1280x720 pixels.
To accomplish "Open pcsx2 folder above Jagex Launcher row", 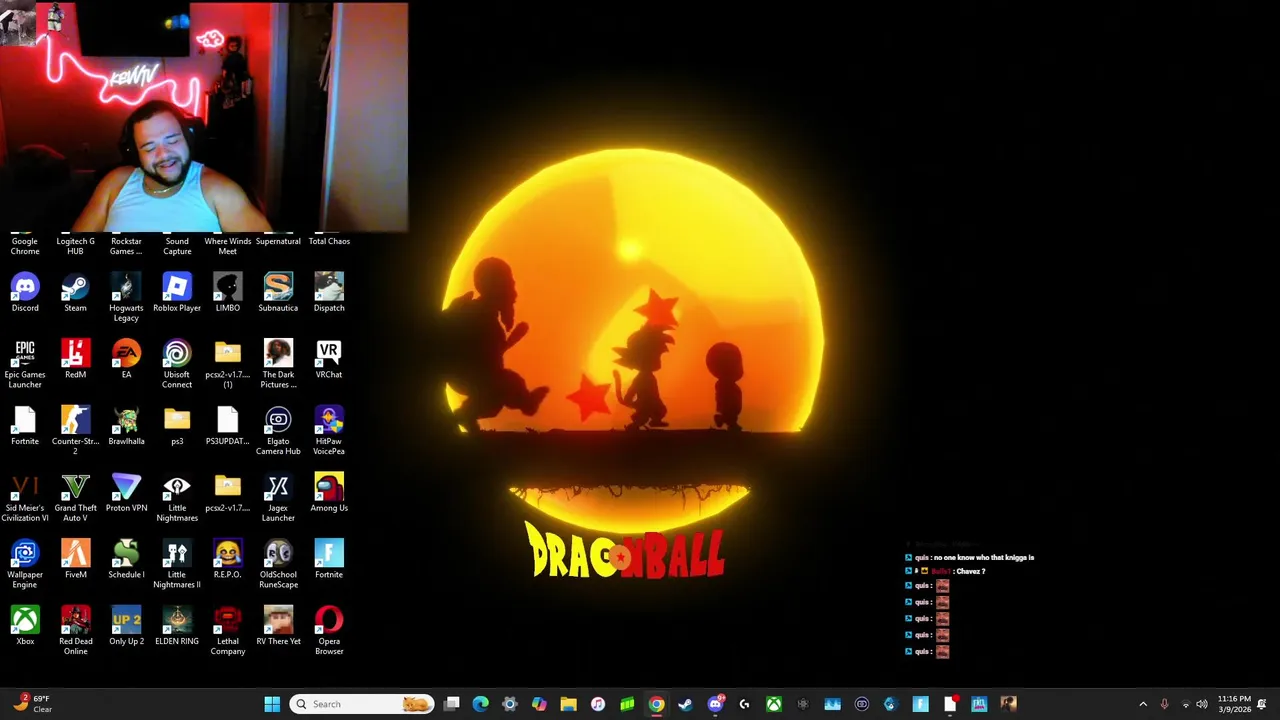I will click(x=228, y=493).
